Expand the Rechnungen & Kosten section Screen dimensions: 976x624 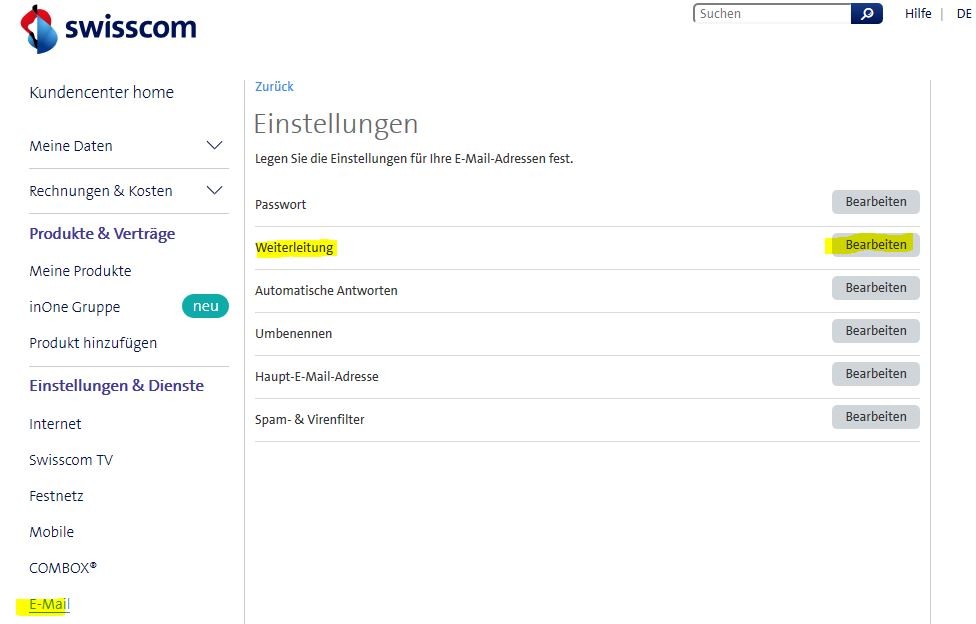(213, 190)
